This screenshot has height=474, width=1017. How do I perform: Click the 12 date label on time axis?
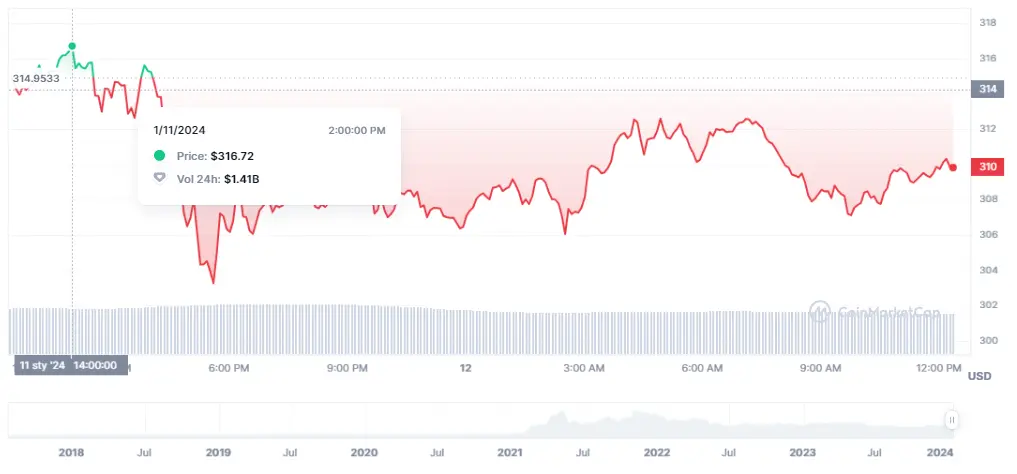465,368
